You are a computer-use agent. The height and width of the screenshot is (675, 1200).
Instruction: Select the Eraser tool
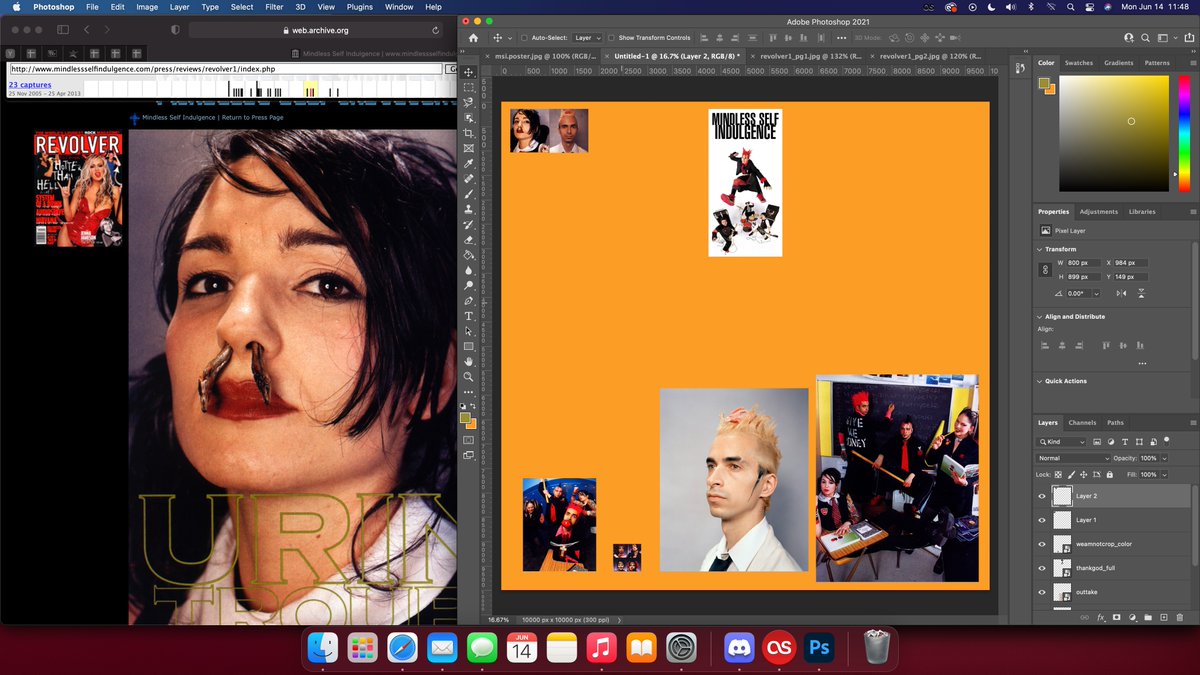[469, 240]
